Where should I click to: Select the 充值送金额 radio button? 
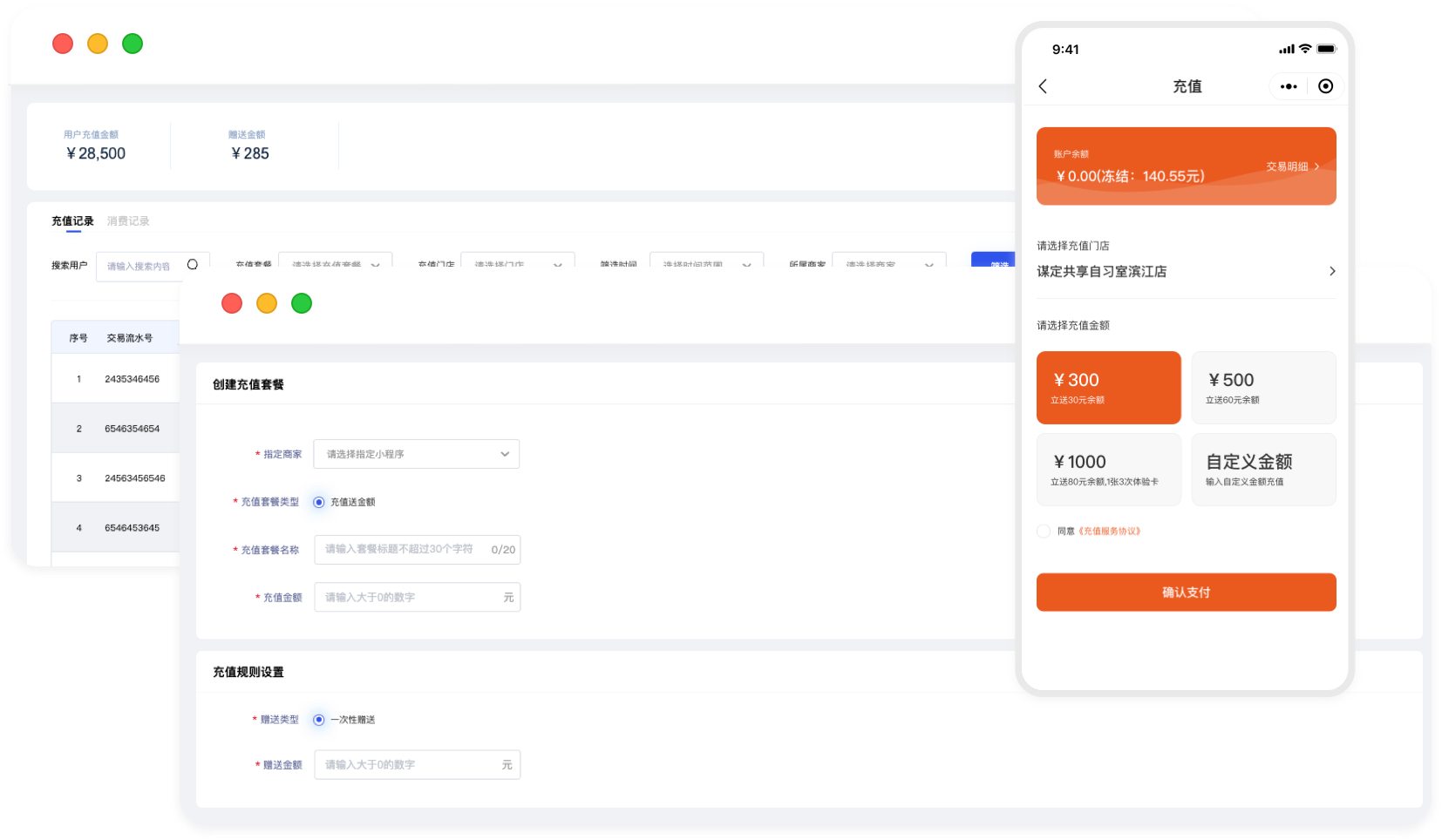click(x=319, y=502)
